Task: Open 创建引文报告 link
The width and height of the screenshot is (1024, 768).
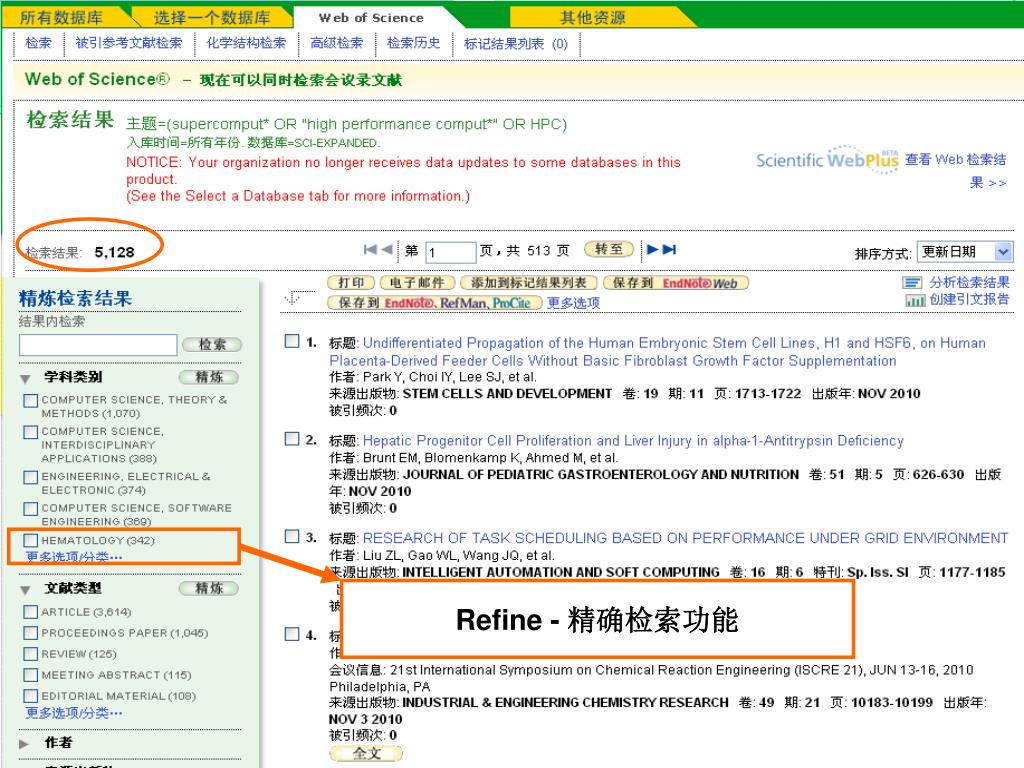Action: tap(969, 300)
